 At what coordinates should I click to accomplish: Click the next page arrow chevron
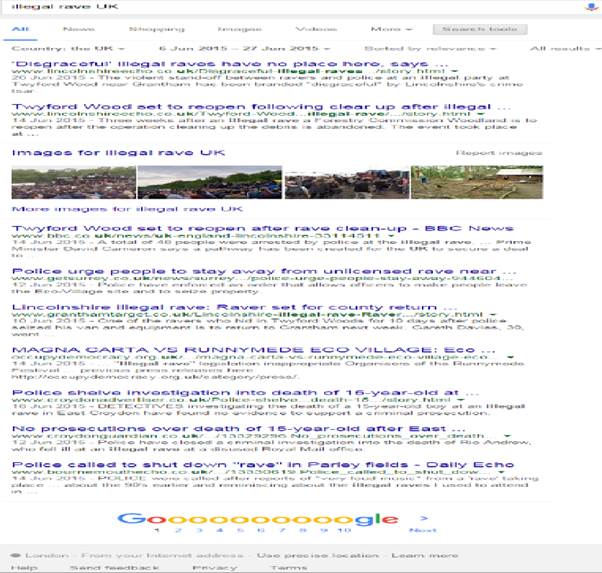[x=425, y=519]
